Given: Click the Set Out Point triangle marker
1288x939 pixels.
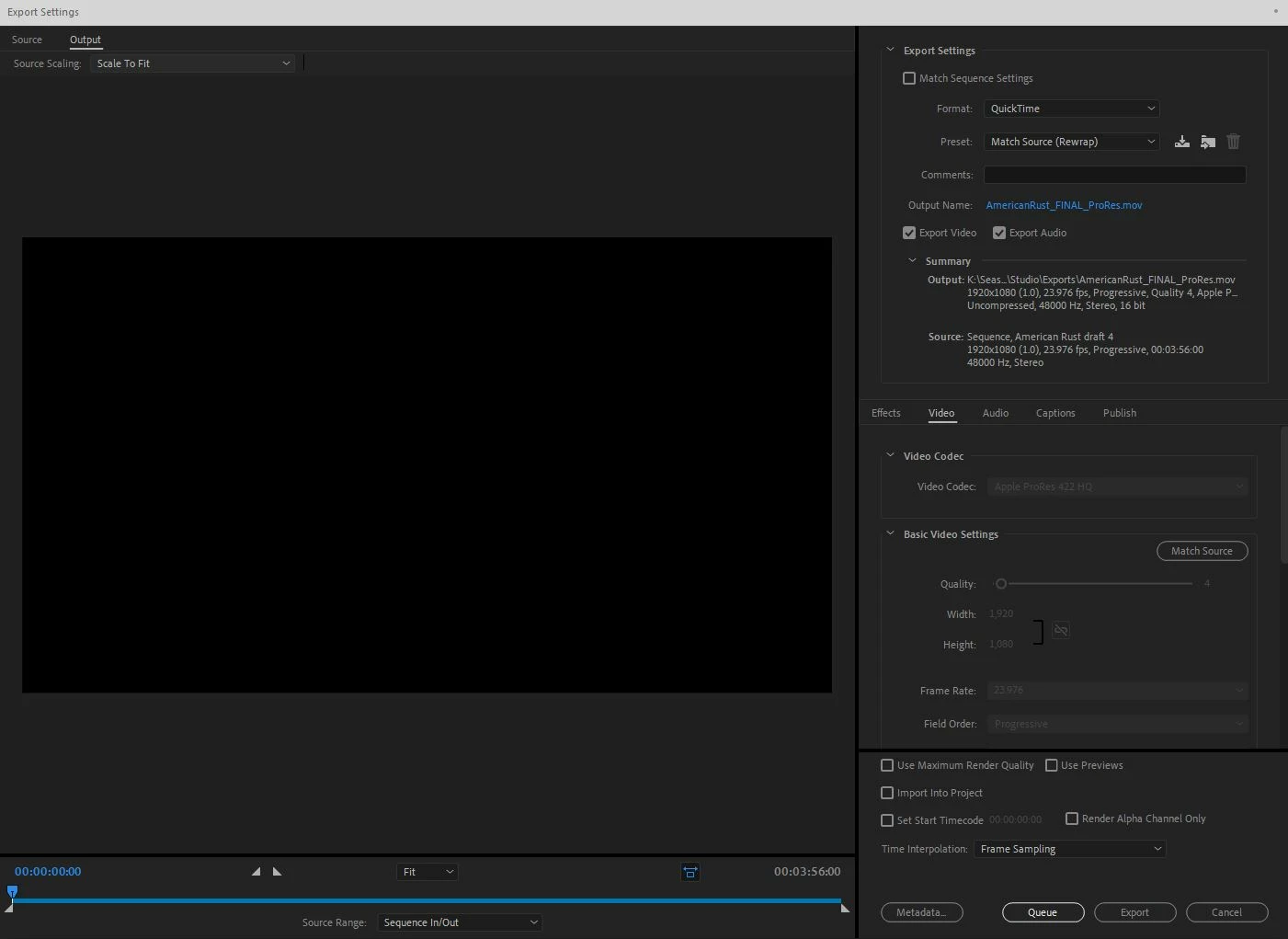Looking at the screenshot, I should pyautogui.click(x=278, y=871).
